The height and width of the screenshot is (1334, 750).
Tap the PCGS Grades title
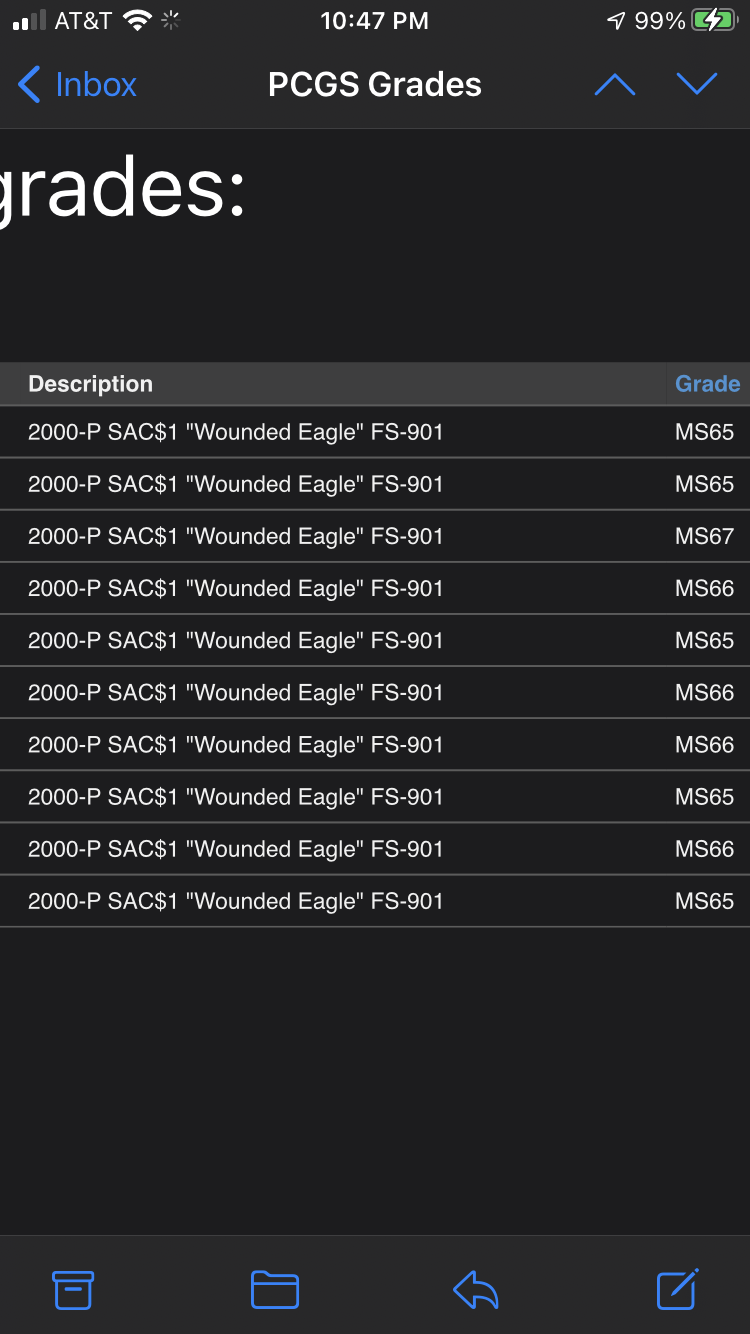[375, 85]
